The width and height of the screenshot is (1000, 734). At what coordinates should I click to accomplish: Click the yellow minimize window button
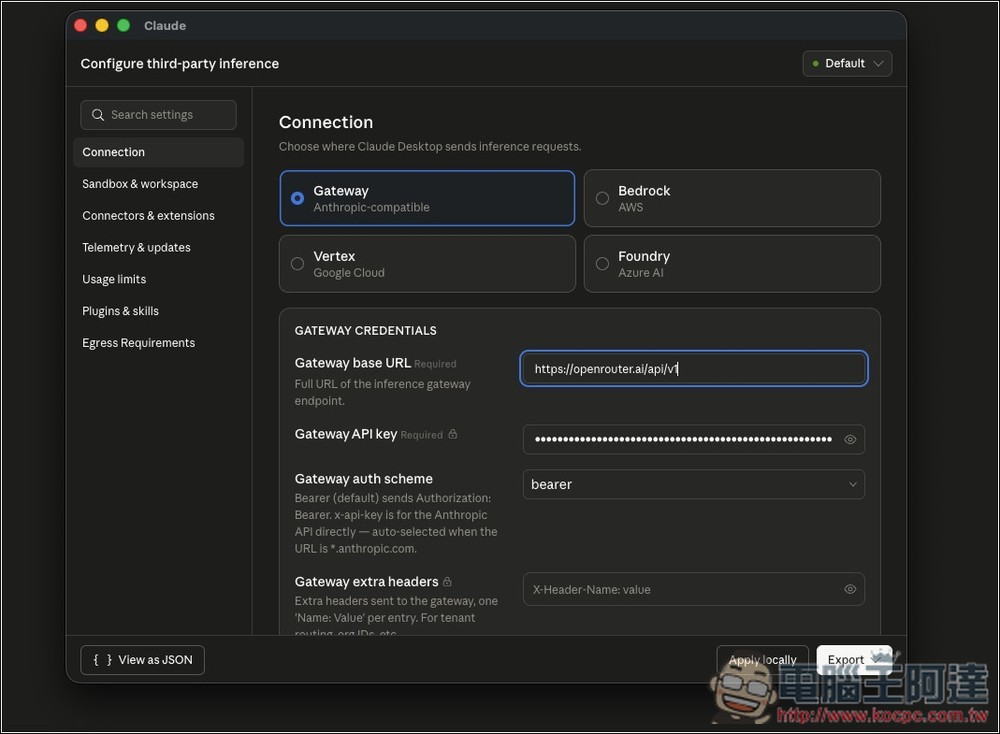[102, 25]
